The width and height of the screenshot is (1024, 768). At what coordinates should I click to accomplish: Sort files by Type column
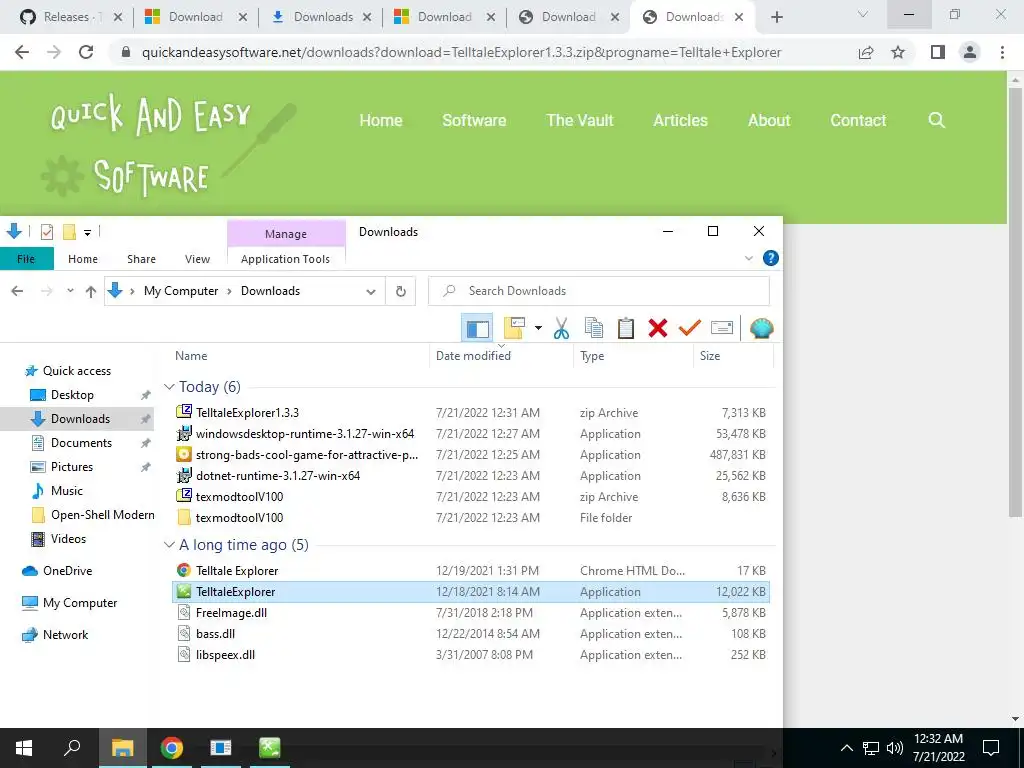[x=592, y=356]
